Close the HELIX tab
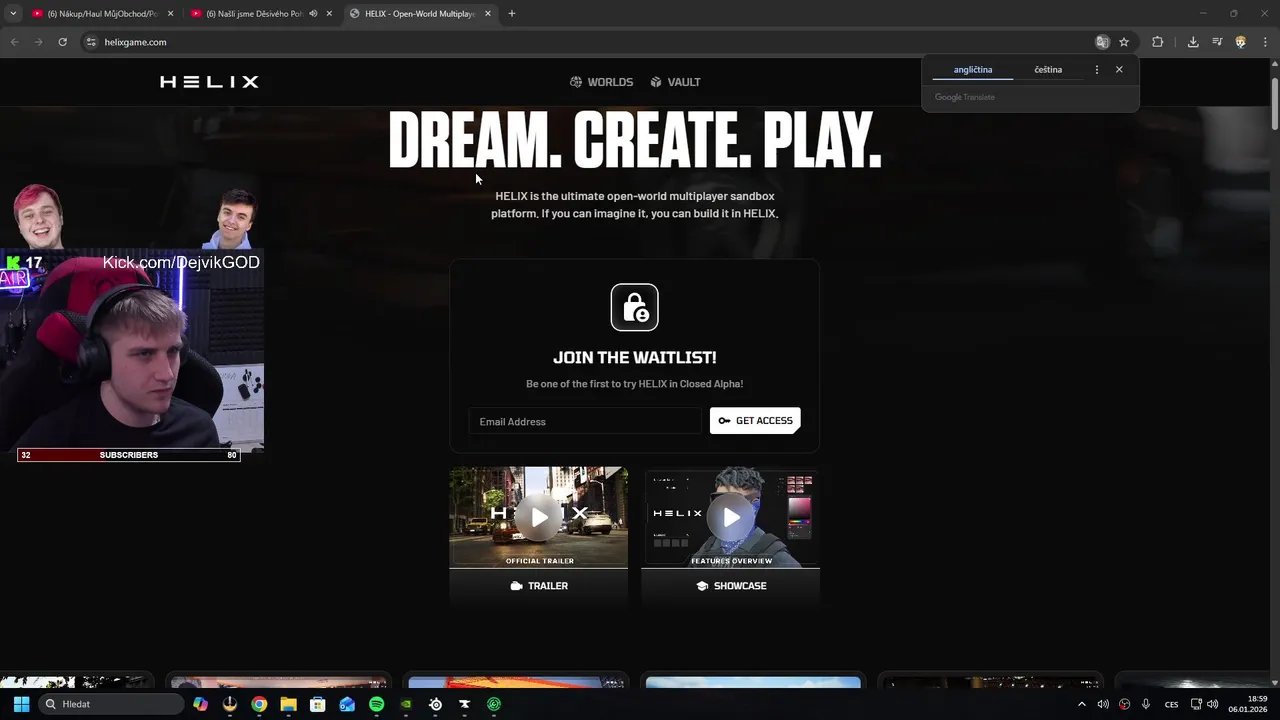The width and height of the screenshot is (1280, 720). (488, 14)
